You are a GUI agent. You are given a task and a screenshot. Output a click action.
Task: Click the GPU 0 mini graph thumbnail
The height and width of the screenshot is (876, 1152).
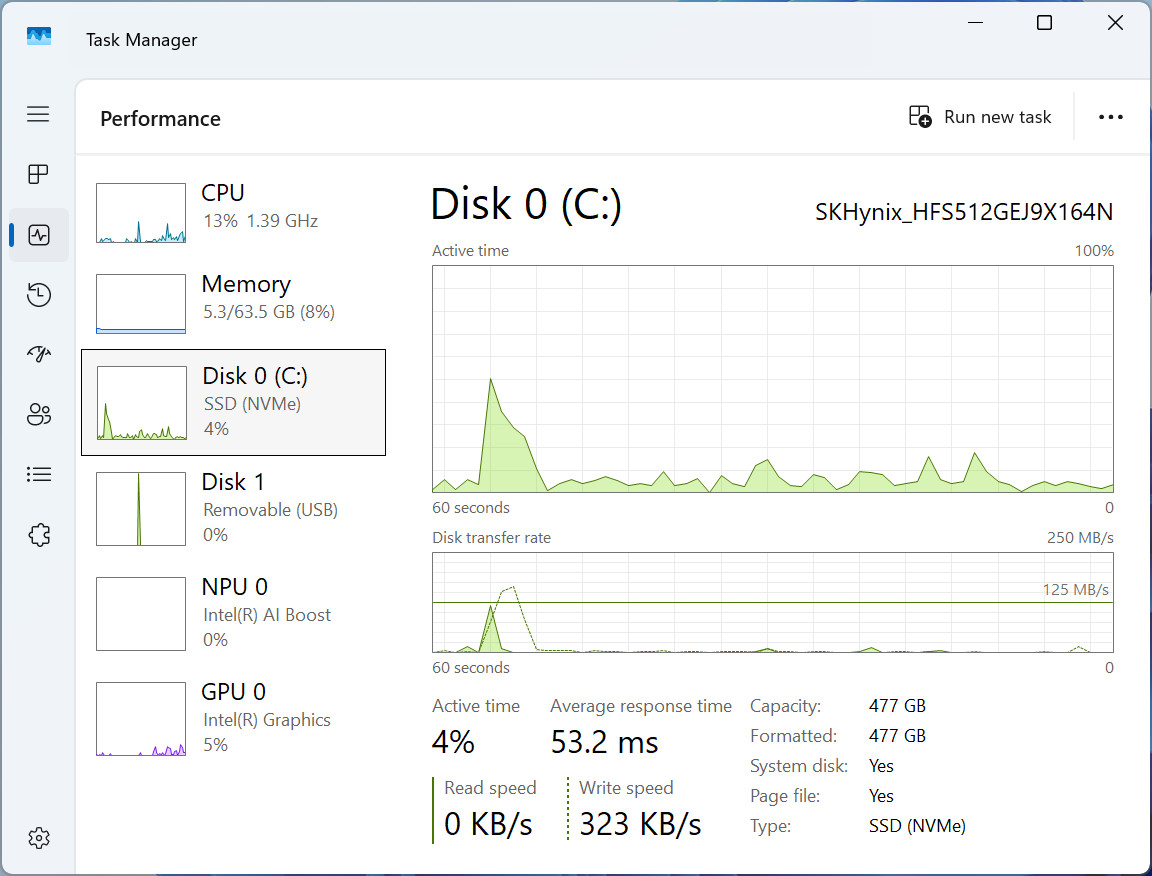[x=141, y=719]
